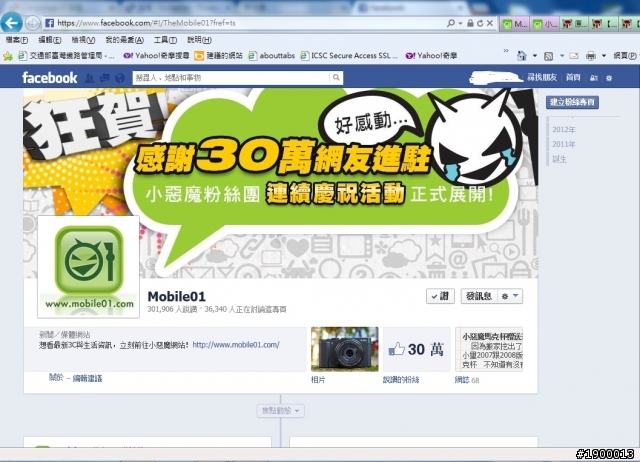The image size is (640, 462).
Task: Jump to 誕生 on timeline
Action: [x=559, y=159]
